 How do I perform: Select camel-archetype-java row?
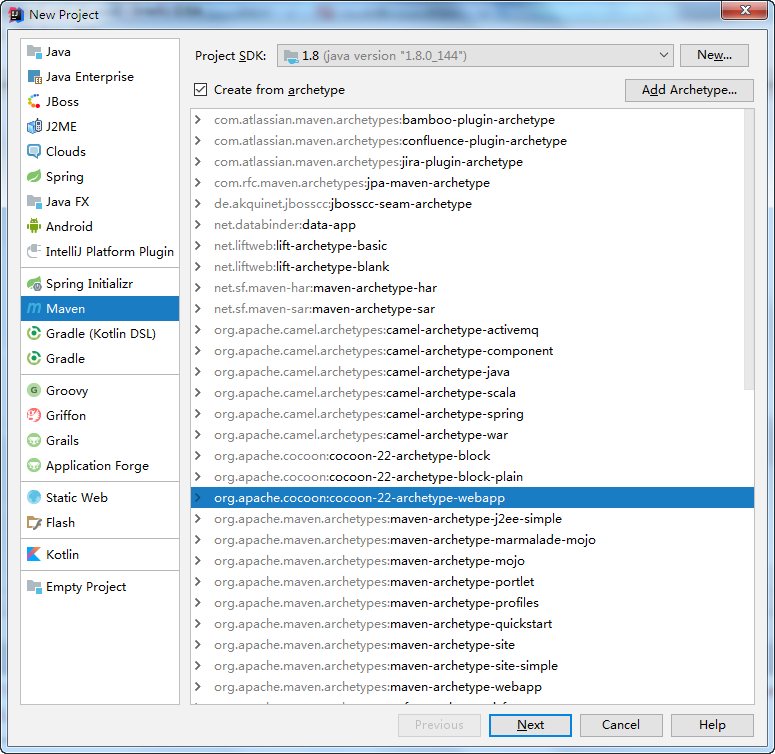pos(472,372)
